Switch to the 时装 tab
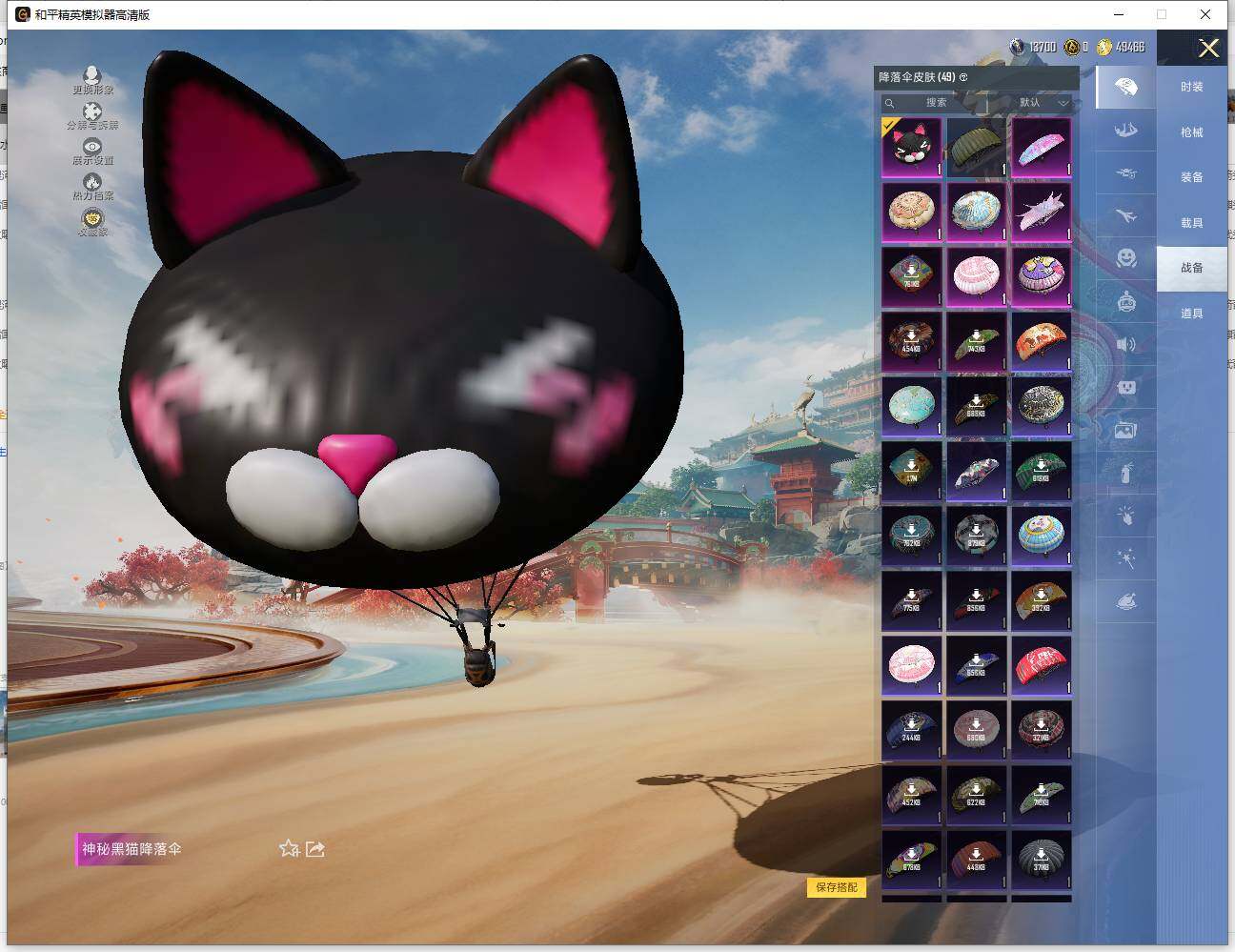This screenshot has width=1235, height=952. (x=1191, y=87)
